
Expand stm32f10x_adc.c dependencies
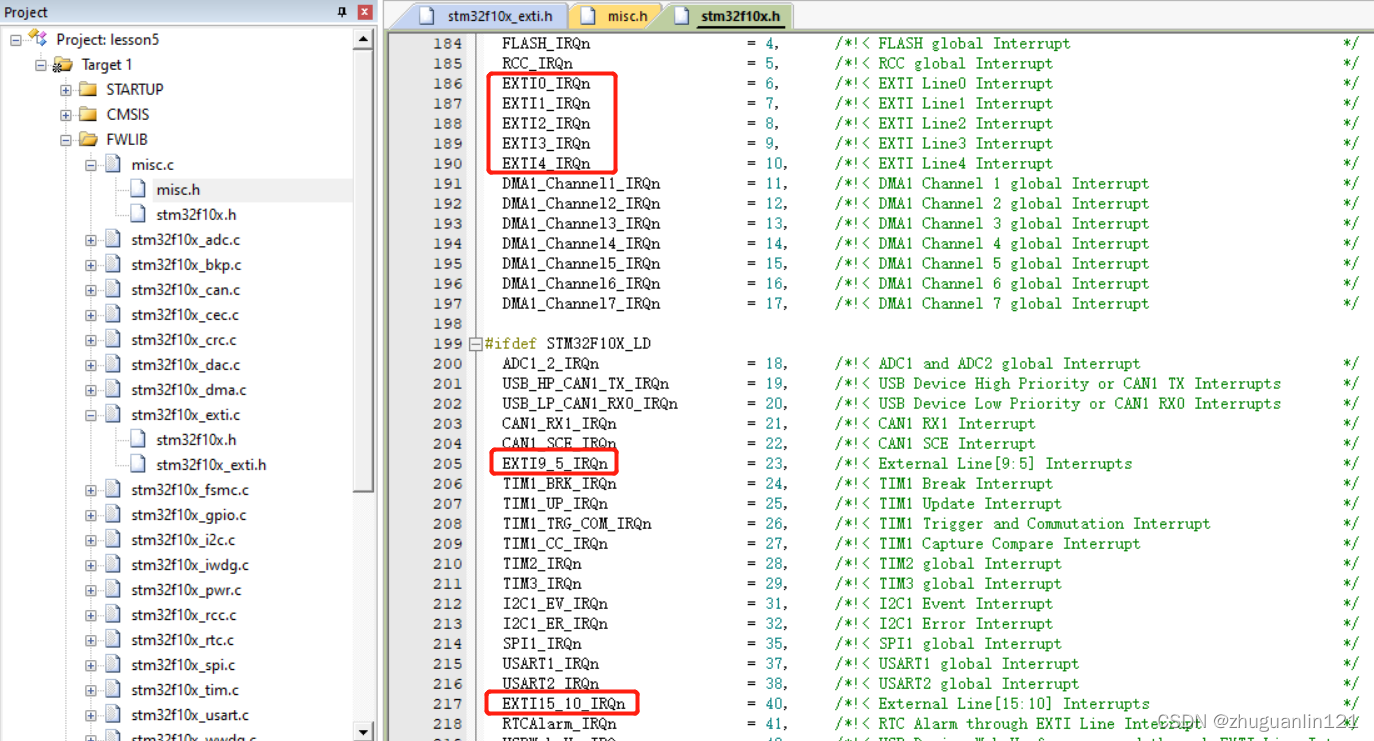click(91, 240)
